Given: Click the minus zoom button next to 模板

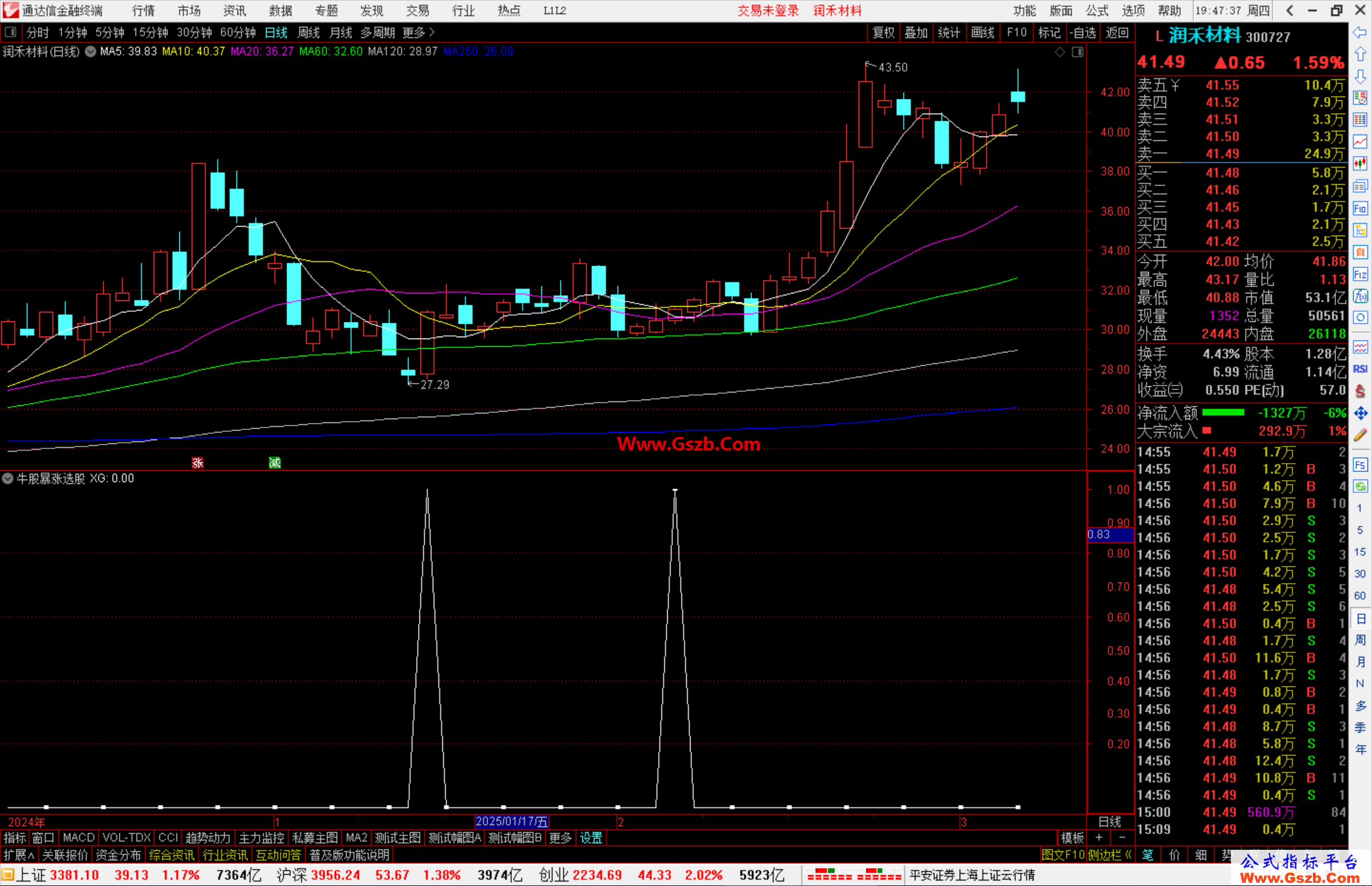Looking at the screenshot, I should pyautogui.click(x=1122, y=838).
